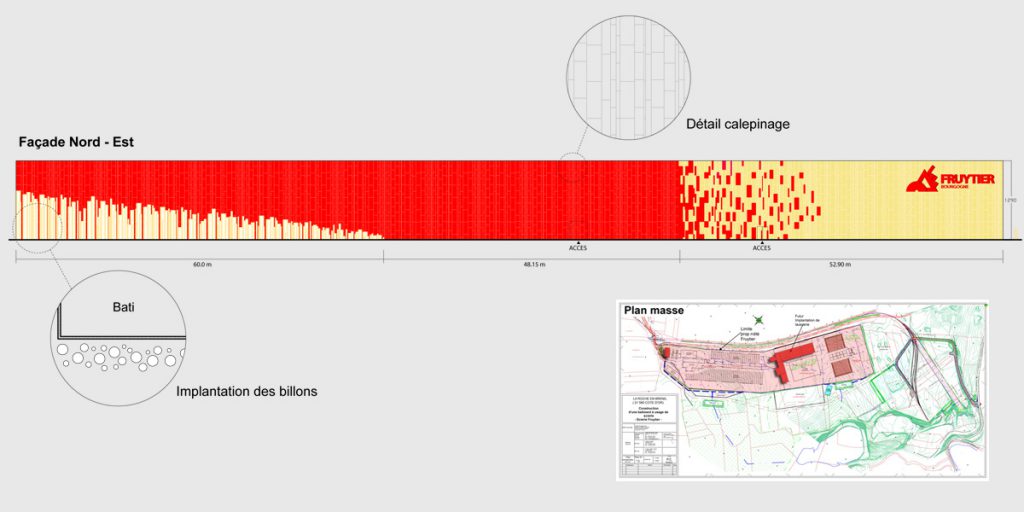The width and height of the screenshot is (1024, 512).
Task: Click the dashed circle at facade's left end
Action: [x=39, y=222]
